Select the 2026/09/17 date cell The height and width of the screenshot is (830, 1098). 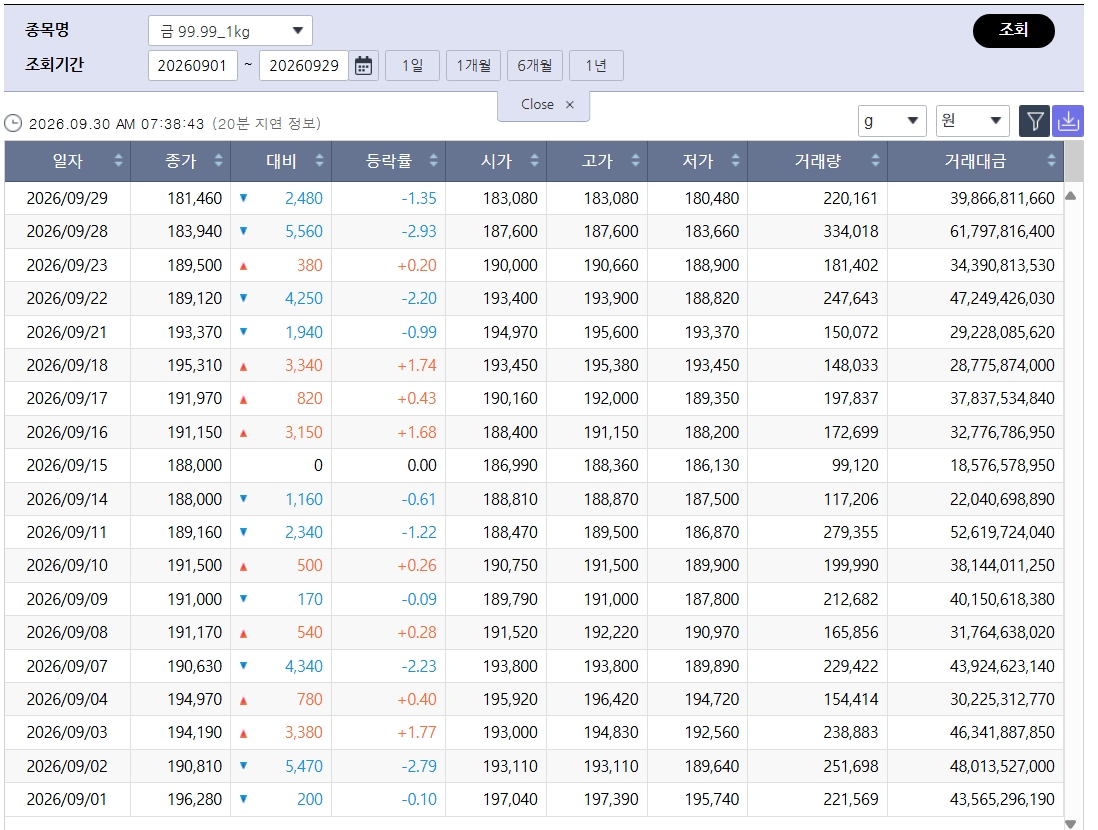pos(67,399)
